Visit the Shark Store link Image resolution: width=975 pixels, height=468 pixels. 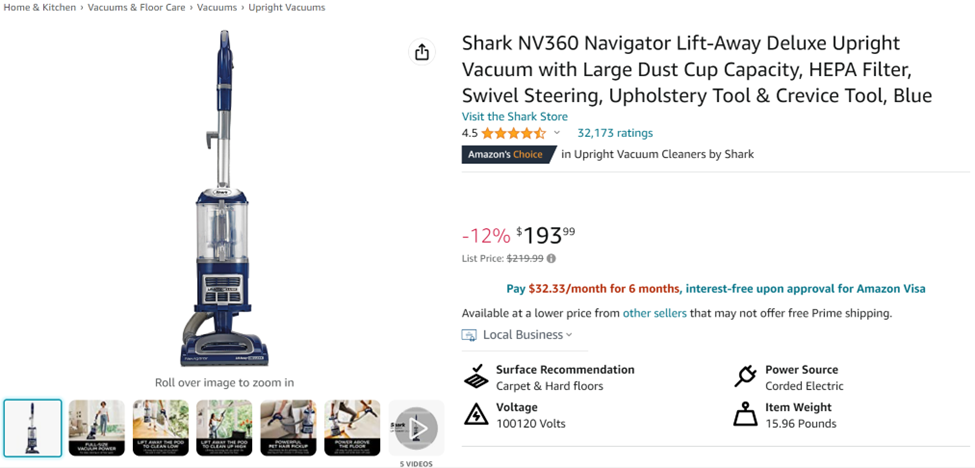[x=514, y=116]
